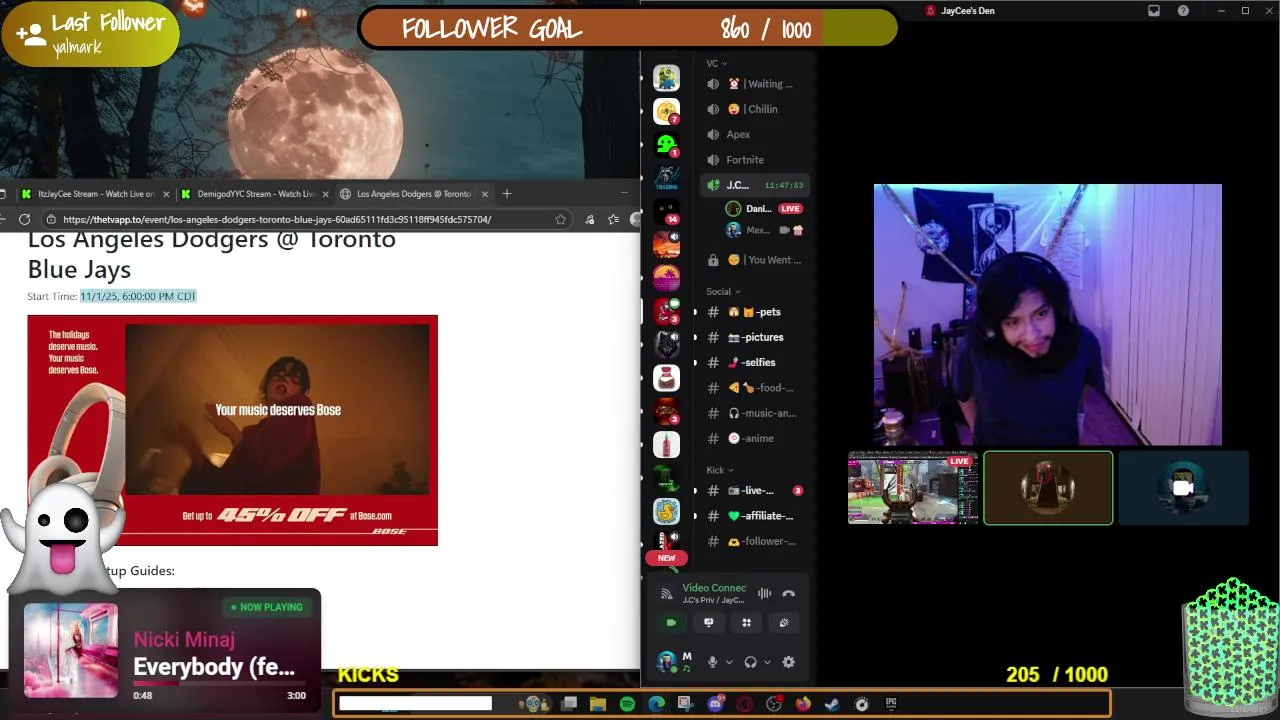Select the LIVE game stream thumbnail
This screenshot has height=720, width=1280.
pyautogui.click(x=913, y=488)
